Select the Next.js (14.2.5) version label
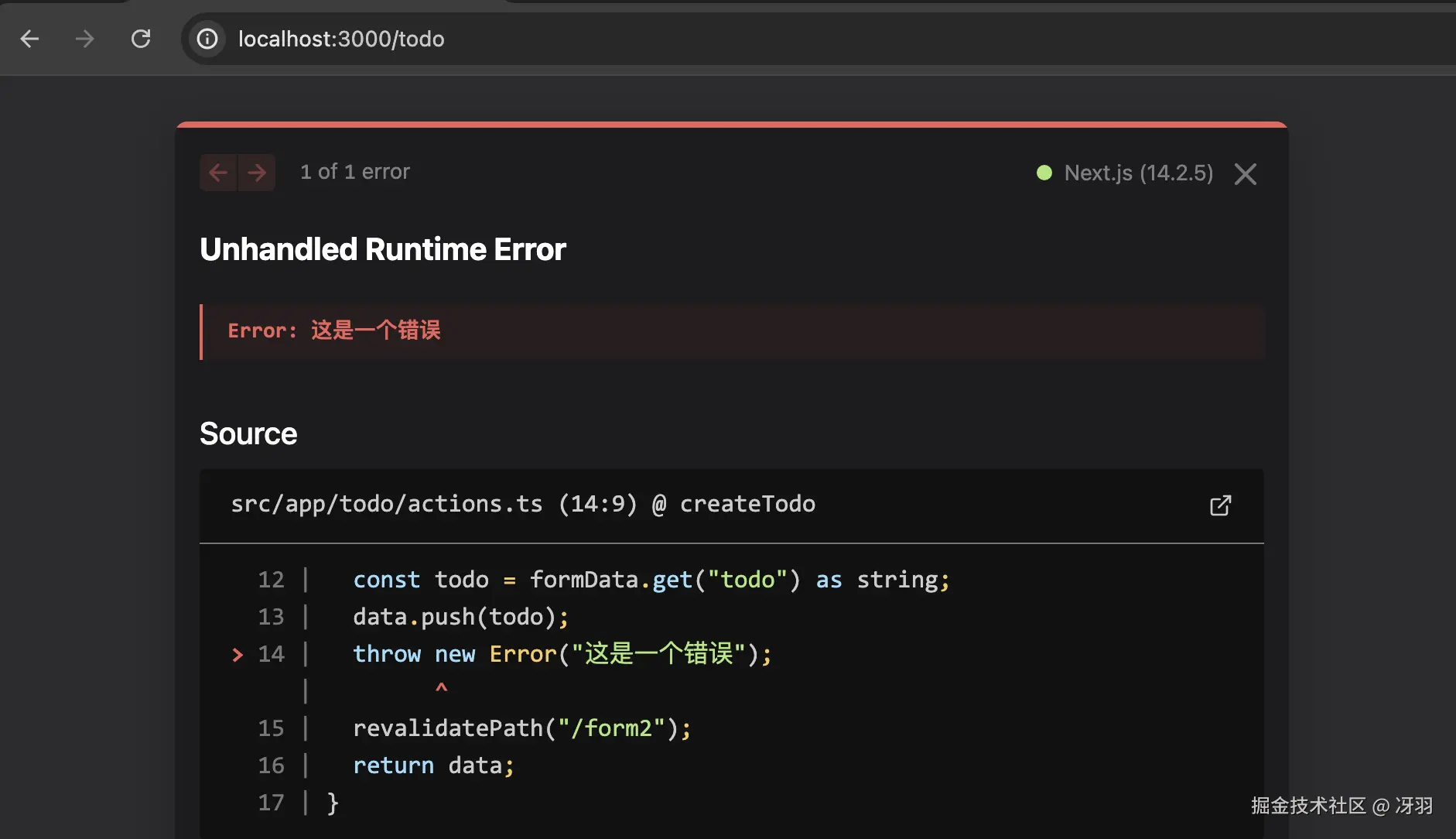The height and width of the screenshot is (839, 1456). pos(1139,173)
